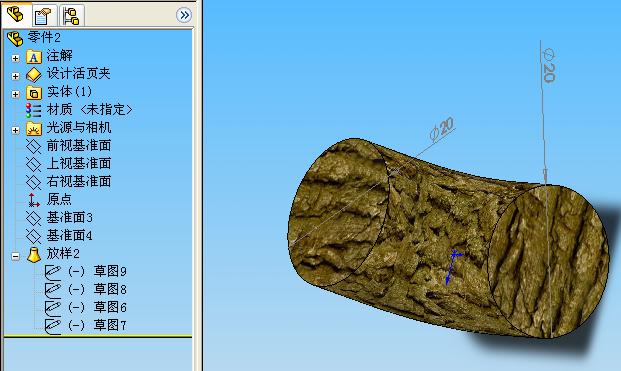Click the 注解 folder icon
Image resolution: width=621 pixels, height=371 pixels.
34,57
